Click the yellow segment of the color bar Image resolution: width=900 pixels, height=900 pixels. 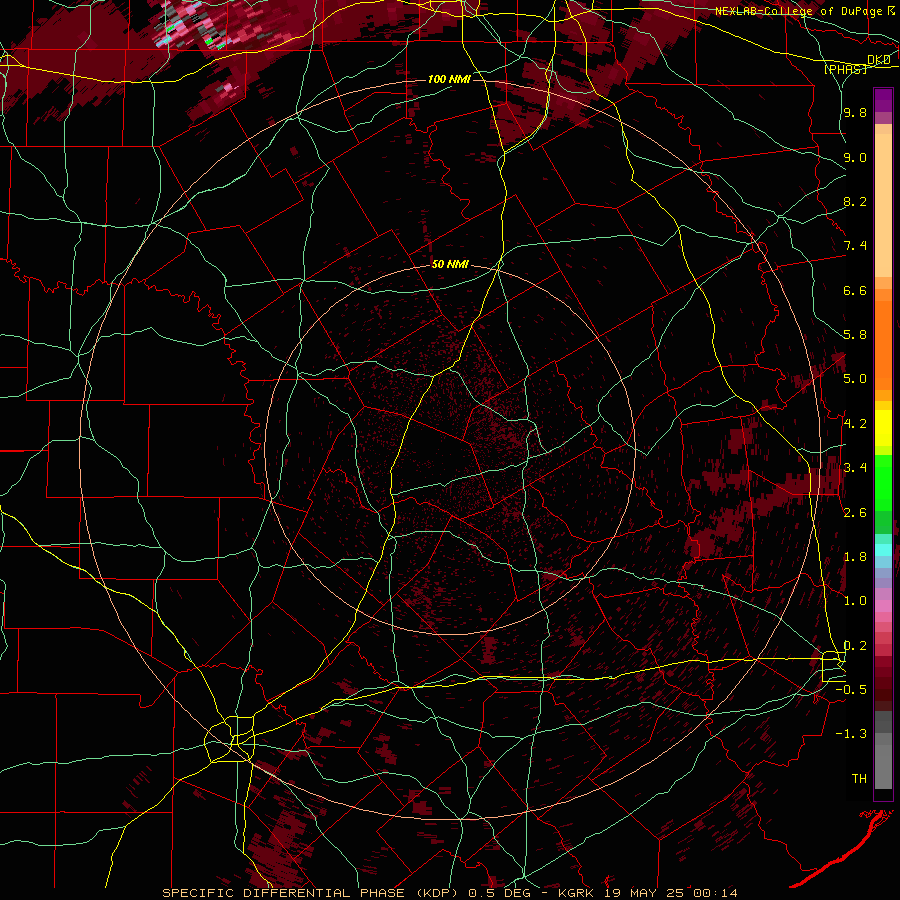tap(883, 428)
